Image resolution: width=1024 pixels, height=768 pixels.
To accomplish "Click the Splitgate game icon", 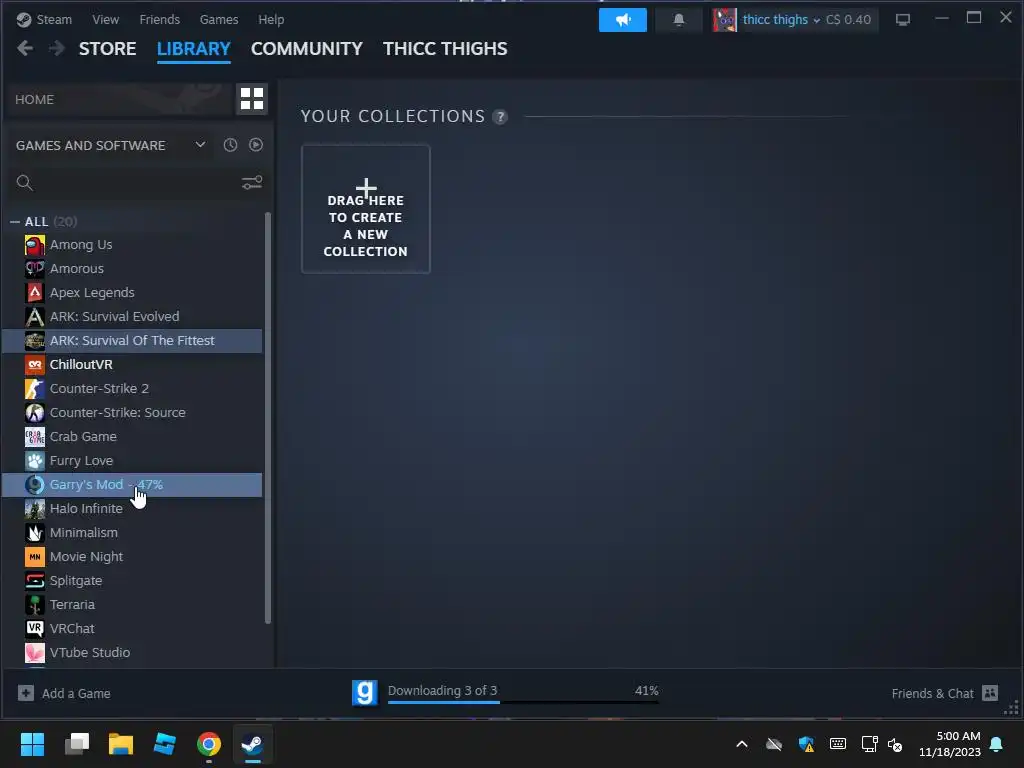I will [x=35, y=581].
